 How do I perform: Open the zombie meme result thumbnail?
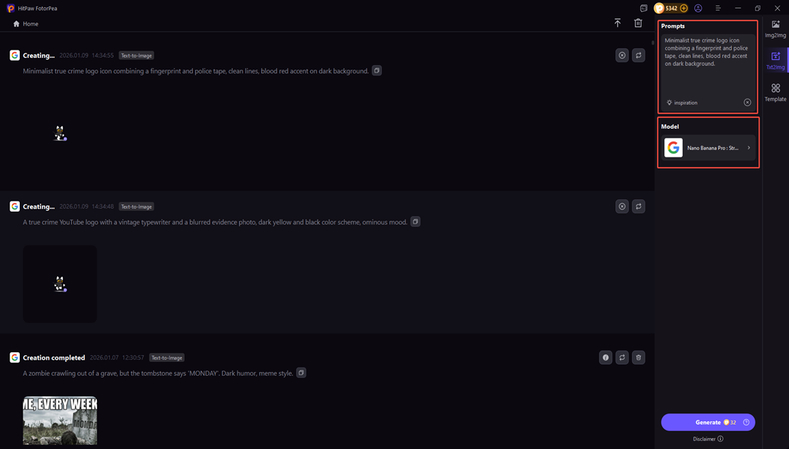tap(60, 420)
